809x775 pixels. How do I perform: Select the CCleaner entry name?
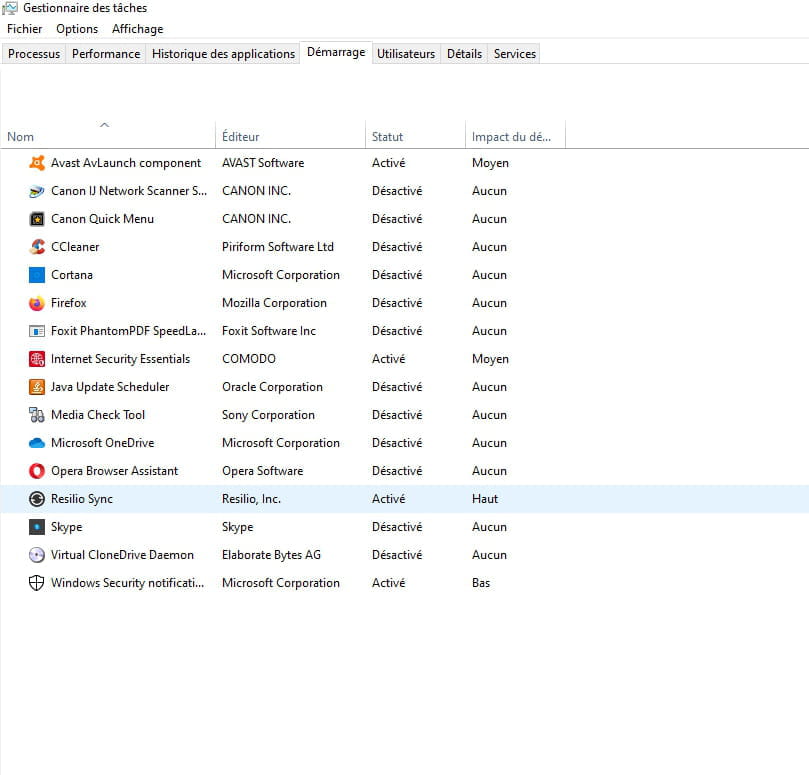tap(75, 247)
